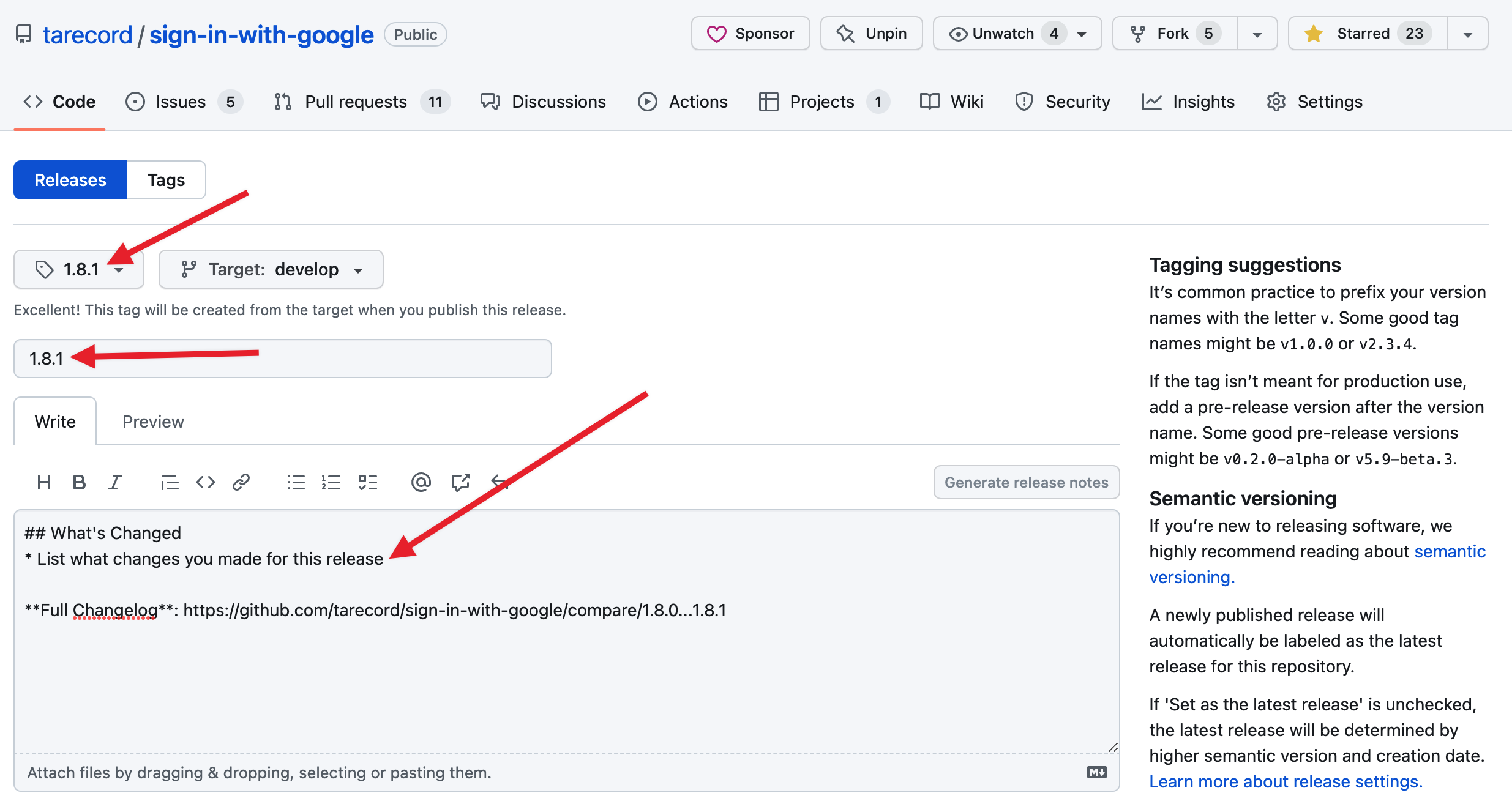
Task: Insert code formatting icon
Action: pos(206,483)
